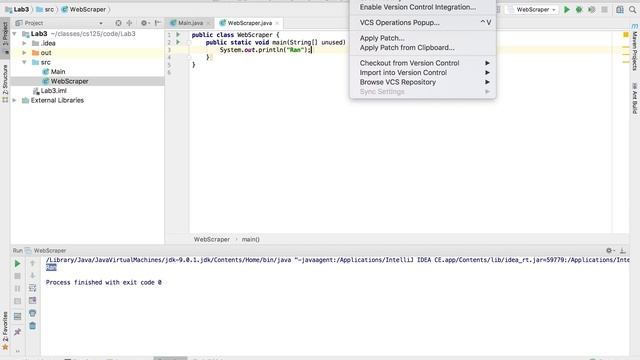Image resolution: width=640 pixels, height=360 pixels.
Task: Hide the Project tool window
Action: pyautogui.click(x=158, y=23)
